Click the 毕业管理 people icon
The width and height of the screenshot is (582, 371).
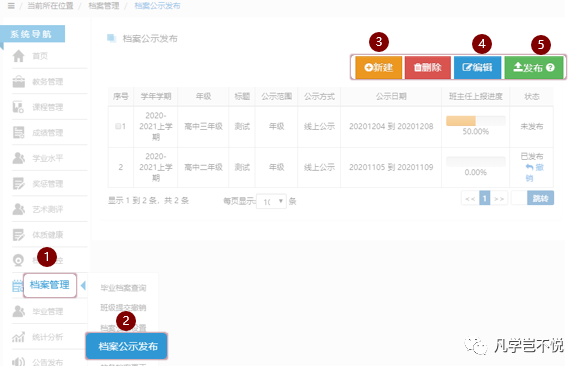coord(19,311)
